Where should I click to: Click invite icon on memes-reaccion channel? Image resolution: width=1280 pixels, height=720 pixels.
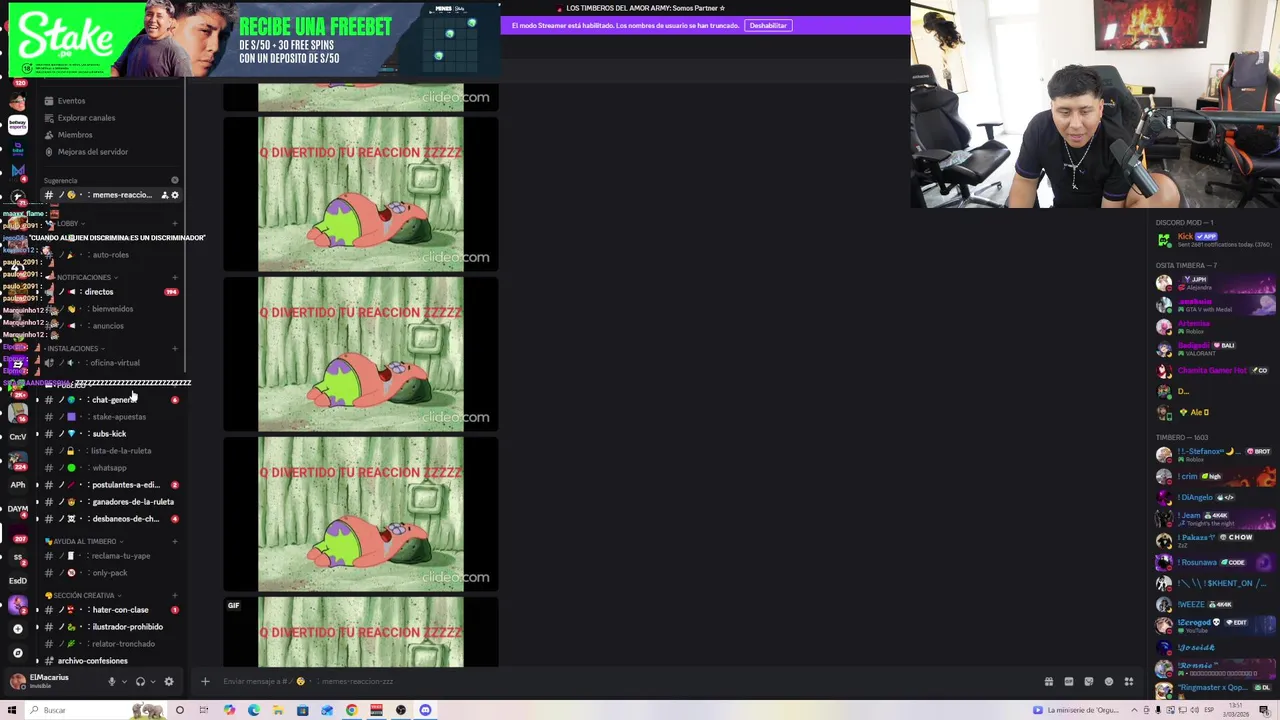point(164,195)
